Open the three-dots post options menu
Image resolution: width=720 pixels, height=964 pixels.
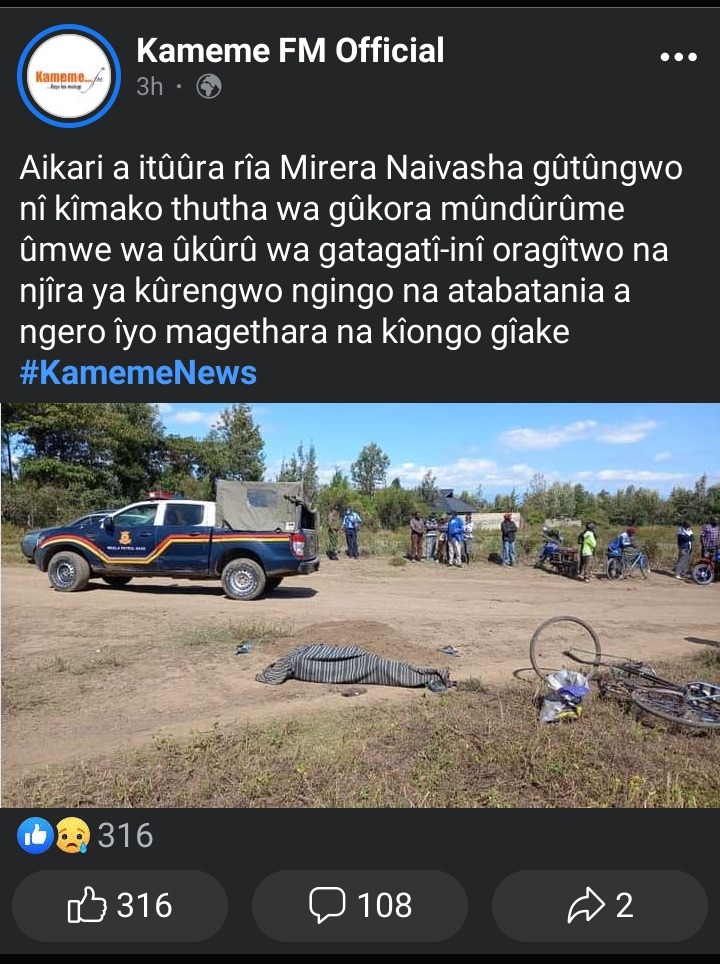click(x=678, y=57)
